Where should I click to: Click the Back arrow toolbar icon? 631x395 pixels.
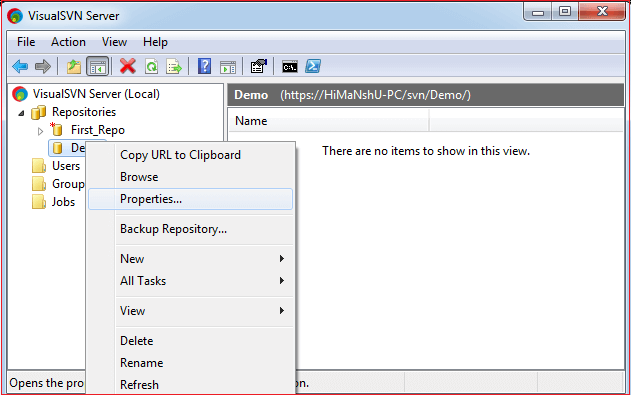(20, 66)
